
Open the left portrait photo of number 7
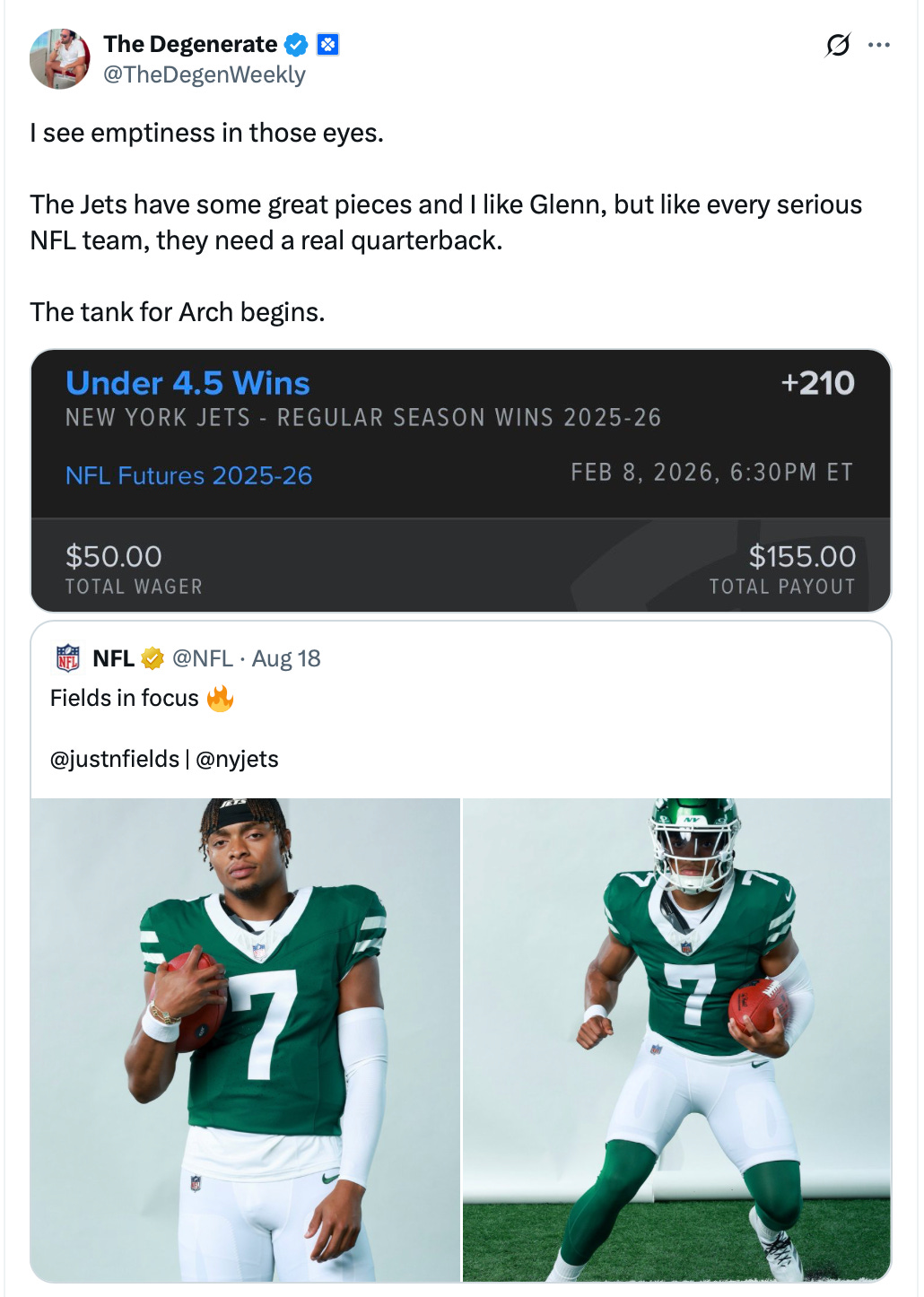[x=245, y=1040]
